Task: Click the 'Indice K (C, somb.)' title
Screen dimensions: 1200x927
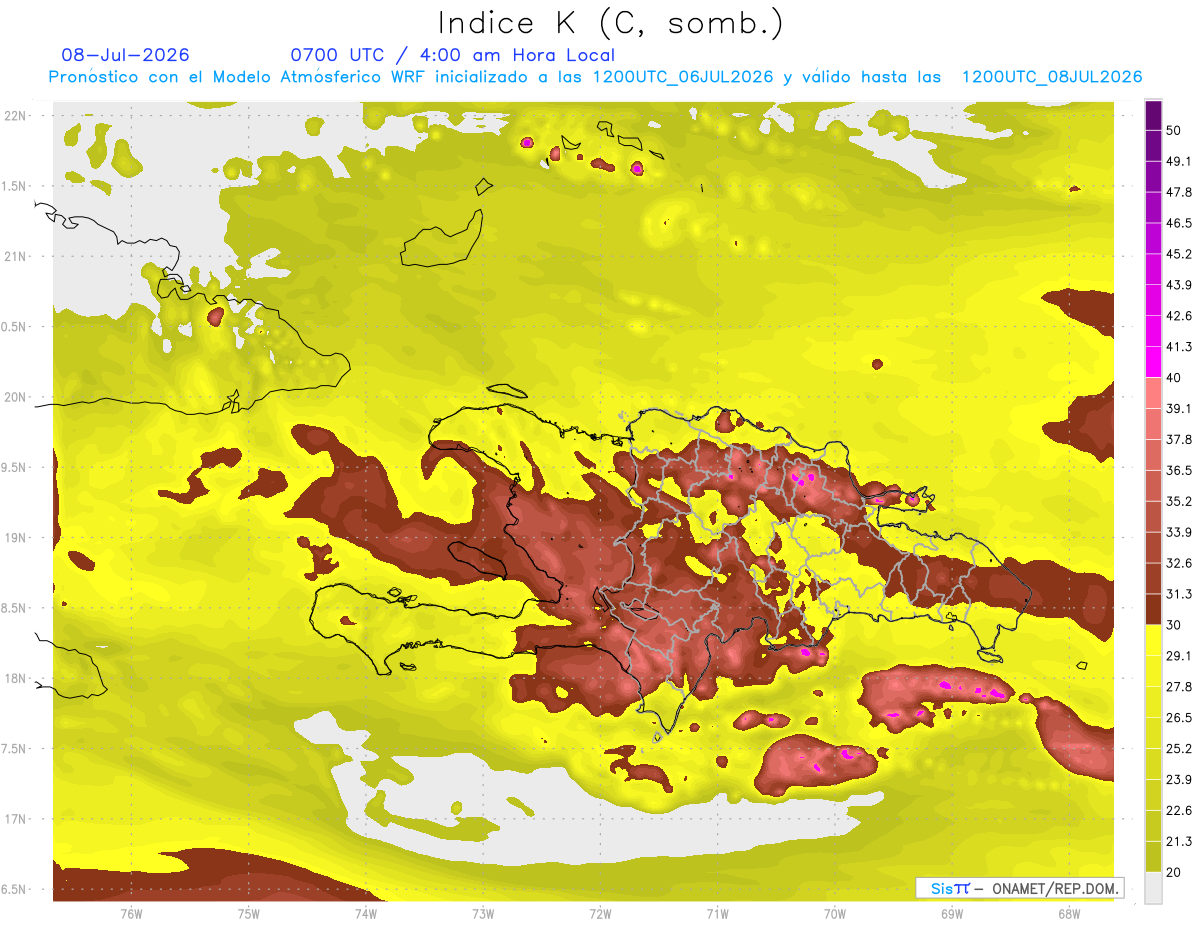Action: coord(611,24)
